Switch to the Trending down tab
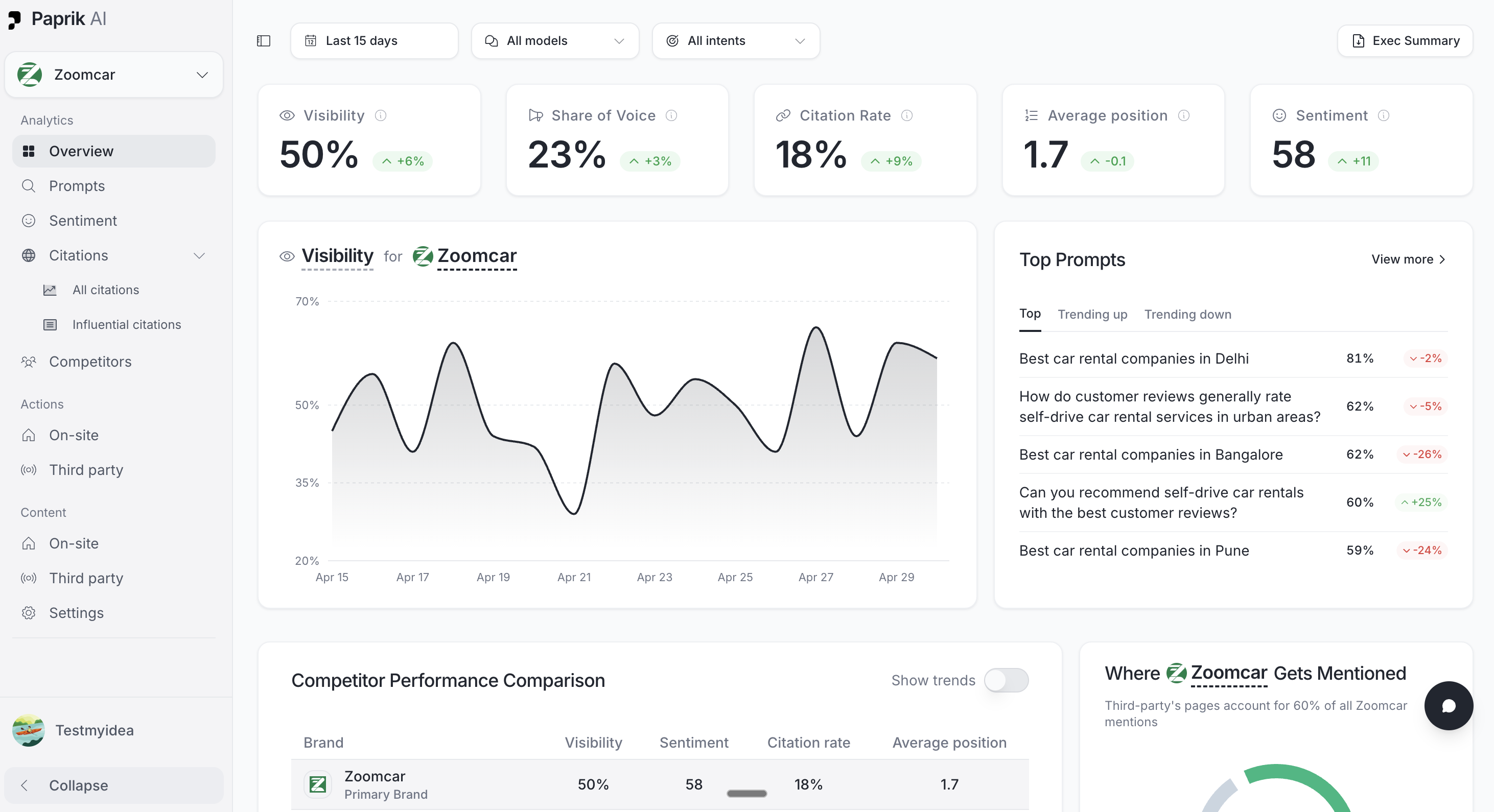This screenshot has width=1494, height=812. point(1188,314)
